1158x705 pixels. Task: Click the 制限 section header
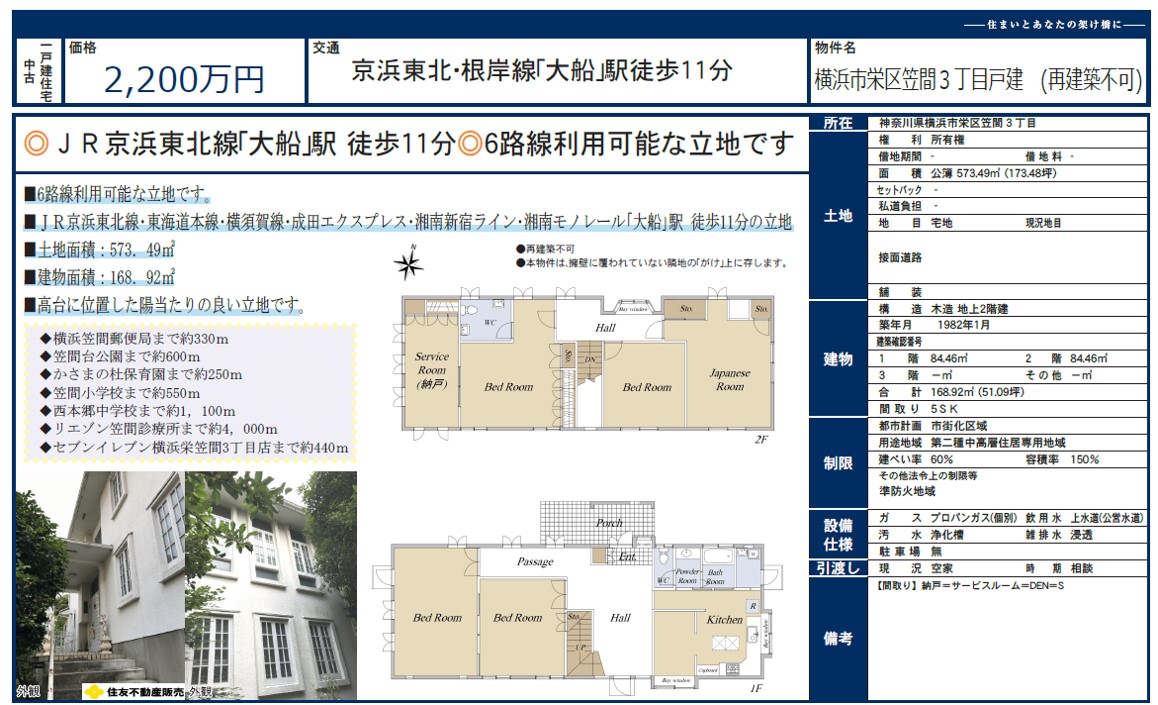coord(838,464)
